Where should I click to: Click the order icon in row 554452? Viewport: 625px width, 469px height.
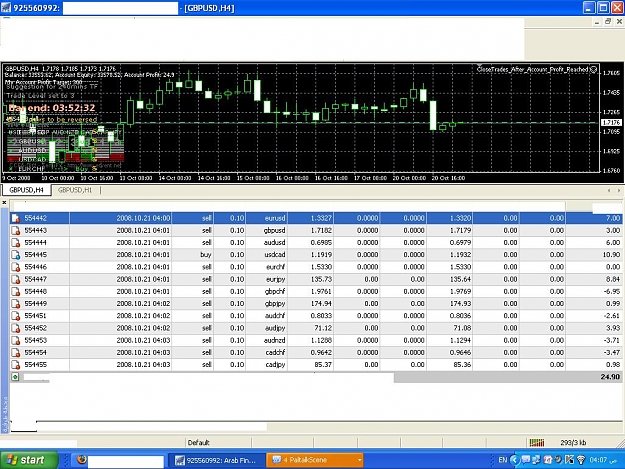[16, 328]
